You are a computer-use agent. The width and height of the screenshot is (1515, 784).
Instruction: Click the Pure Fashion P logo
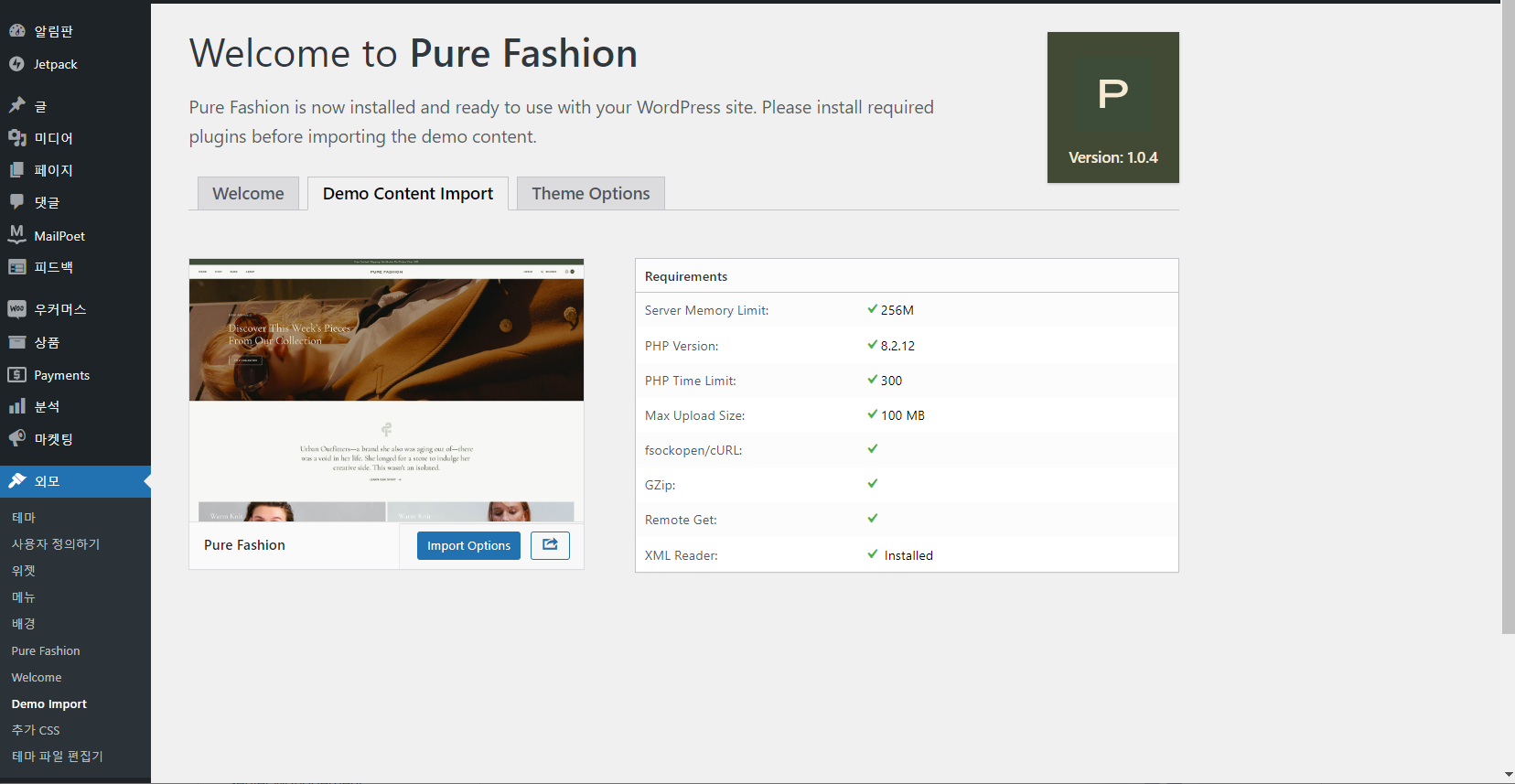point(1113,93)
